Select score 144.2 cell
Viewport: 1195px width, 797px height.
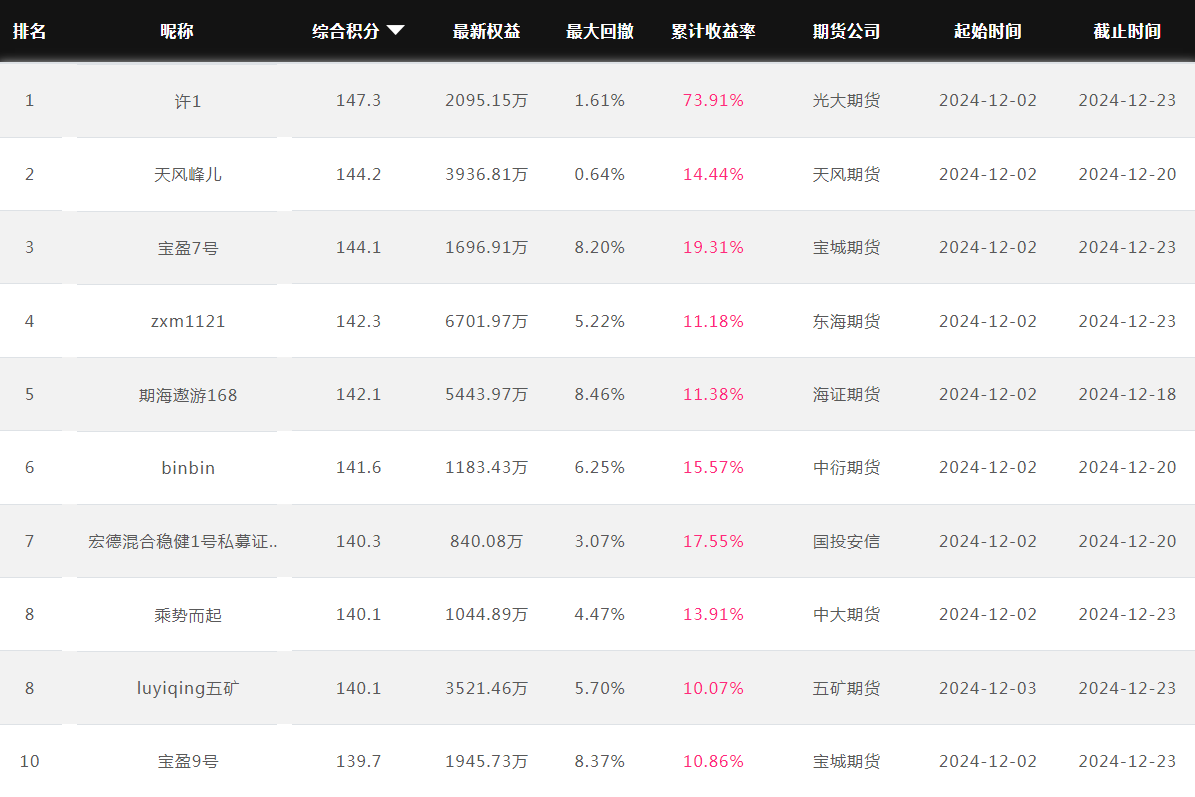pos(358,174)
